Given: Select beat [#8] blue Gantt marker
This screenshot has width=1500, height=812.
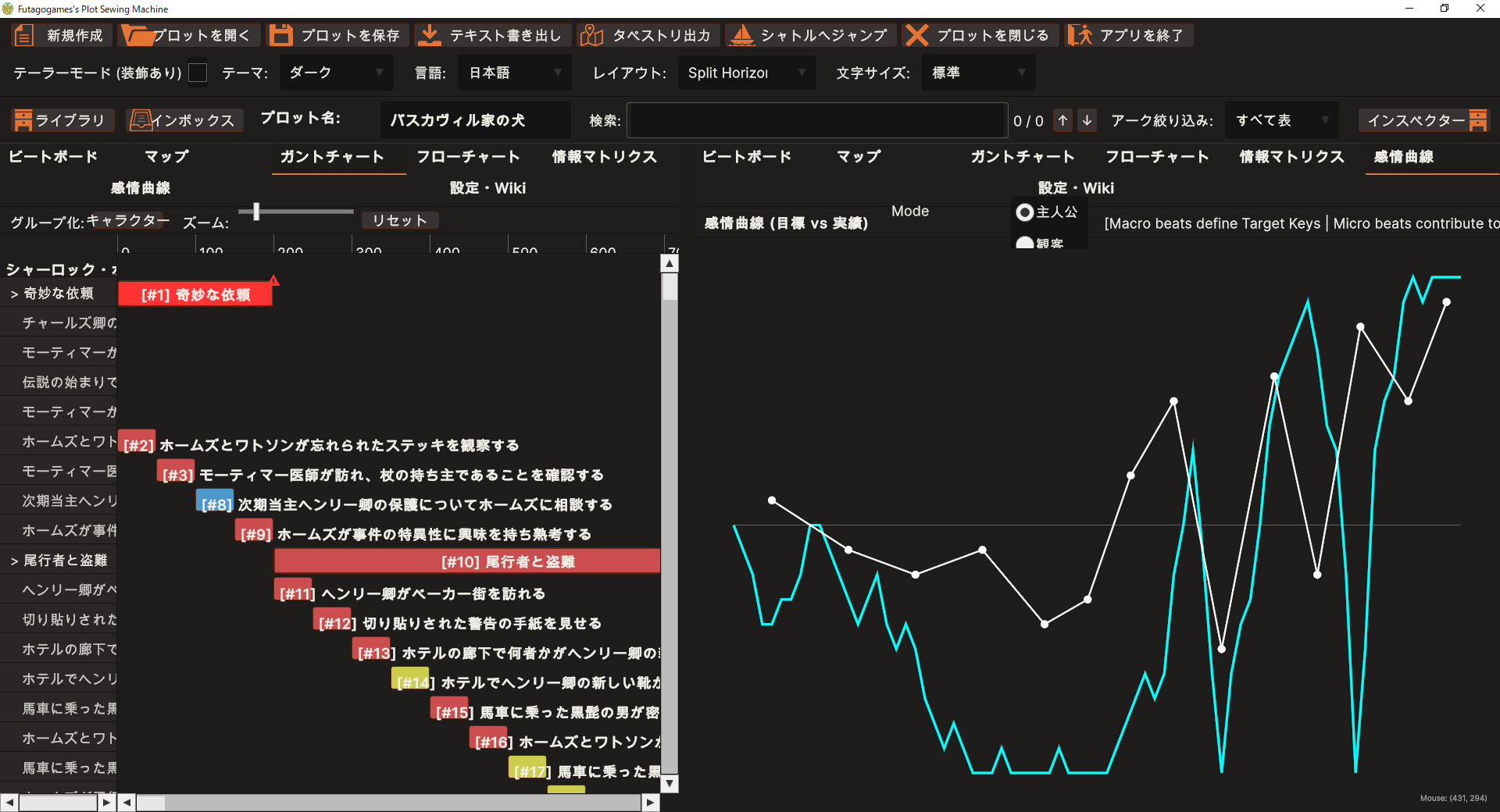Looking at the screenshot, I should point(215,501).
